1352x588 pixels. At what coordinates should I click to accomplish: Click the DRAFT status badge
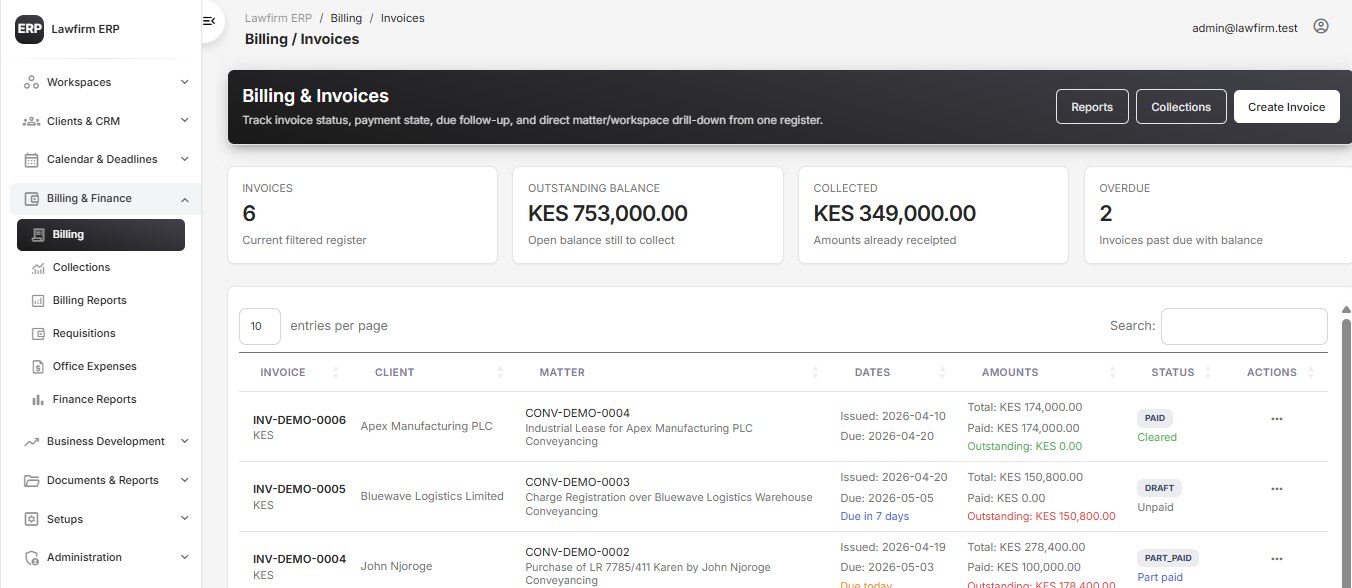[1160, 488]
